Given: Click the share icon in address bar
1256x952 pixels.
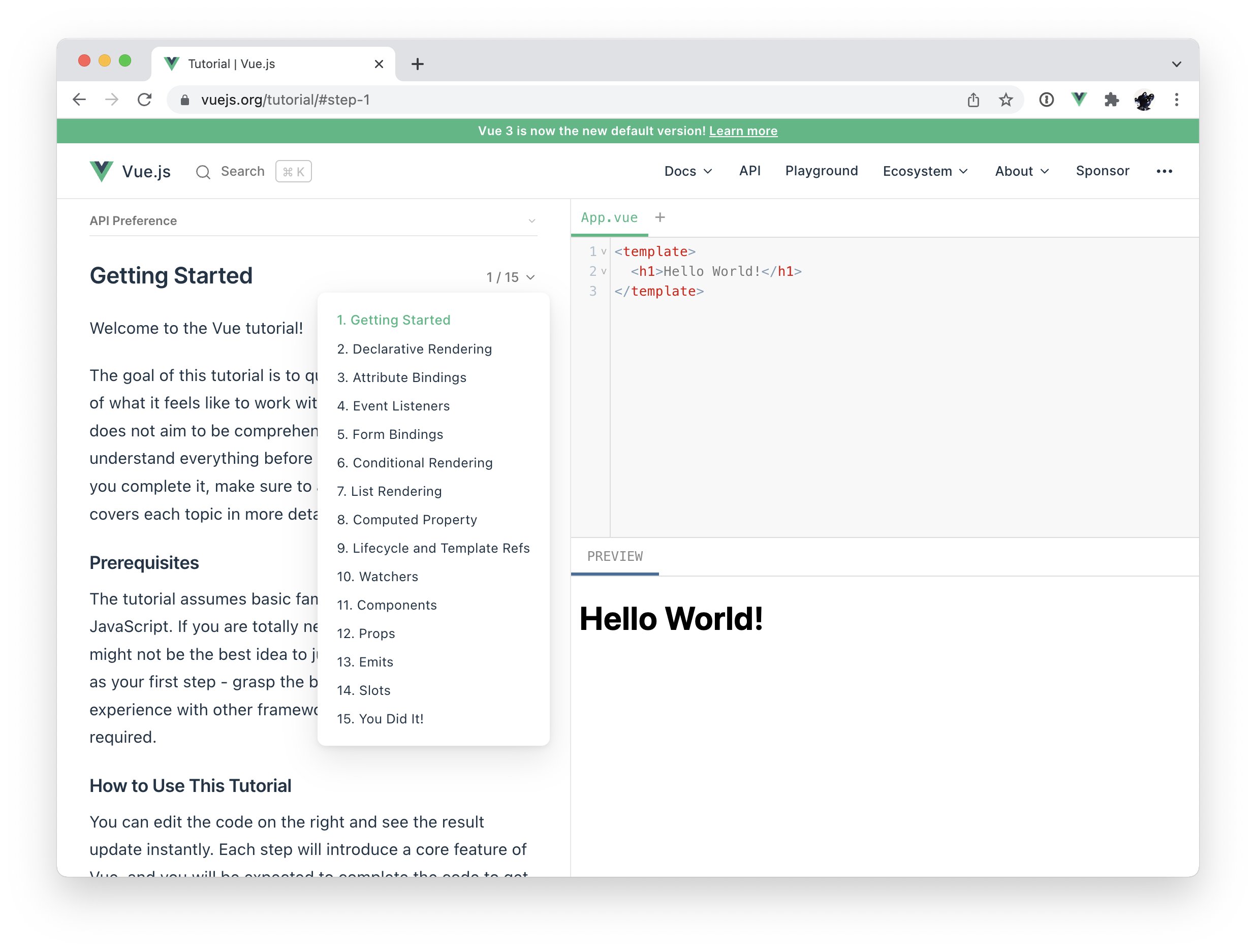Looking at the screenshot, I should (973, 100).
